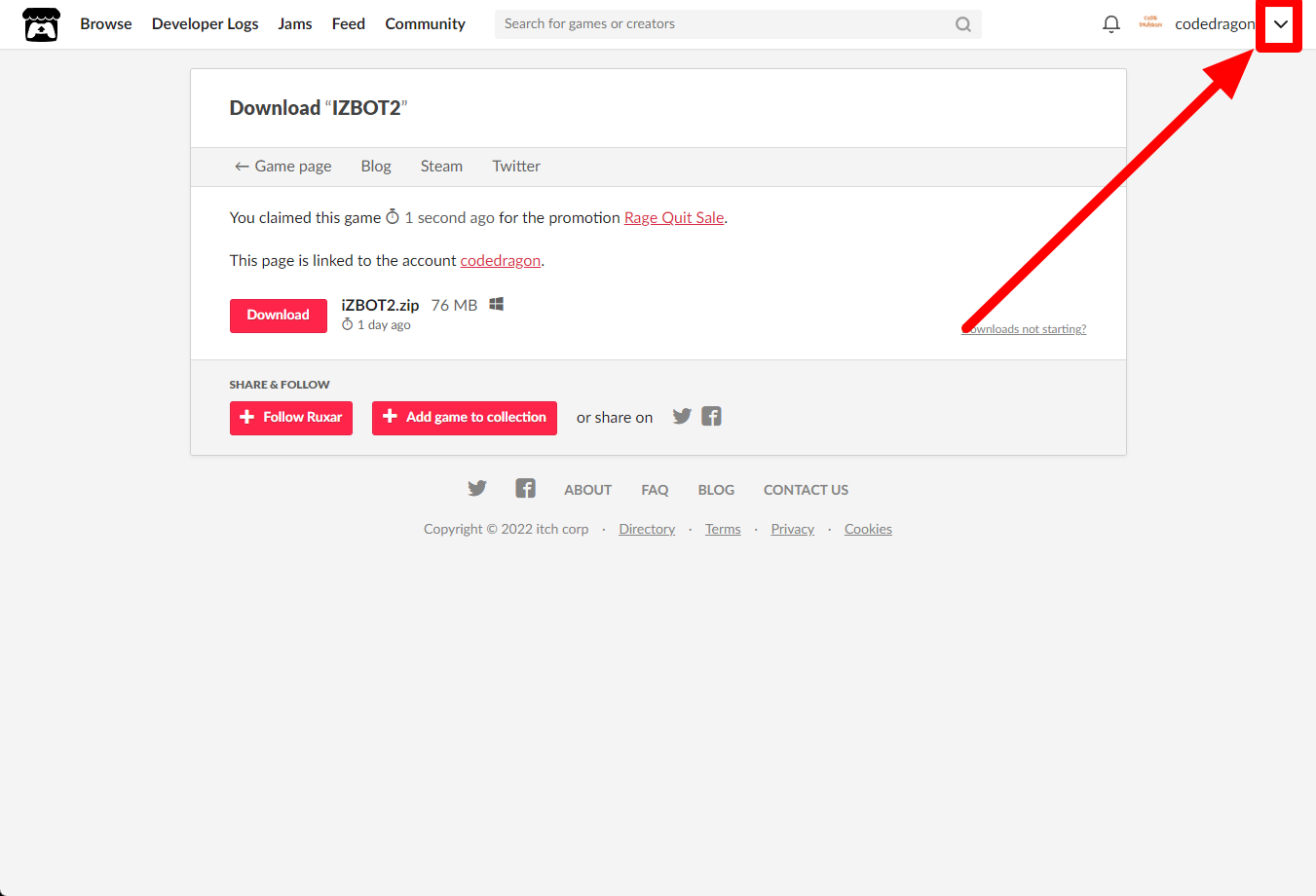The height and width of the screenshot is (896, 1316).
Task: Open the Rage Quit Sale link
Action: (x=674, y=218)
